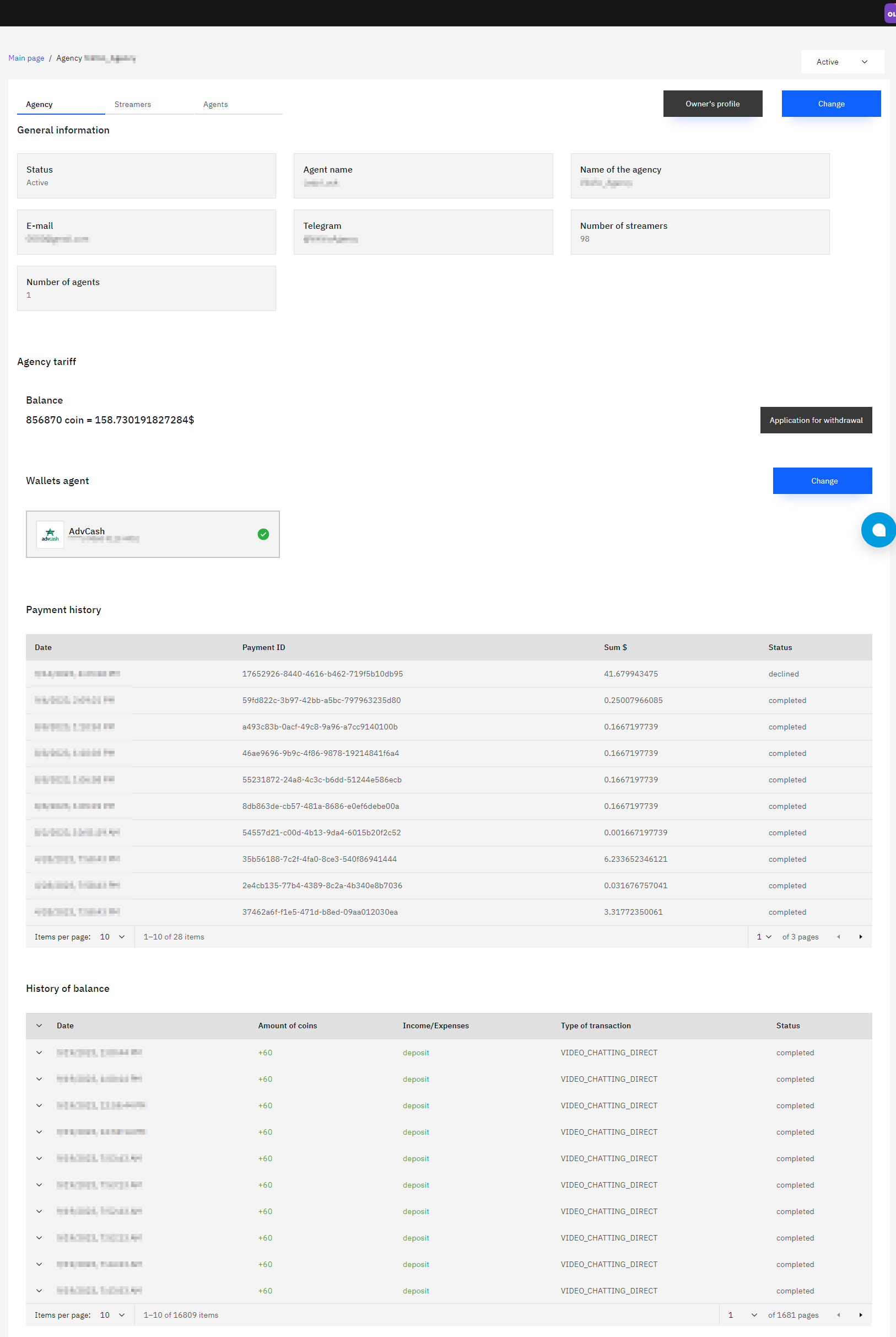
Task: Click the purple user avatar in top bar
Action: click(890, 14)
